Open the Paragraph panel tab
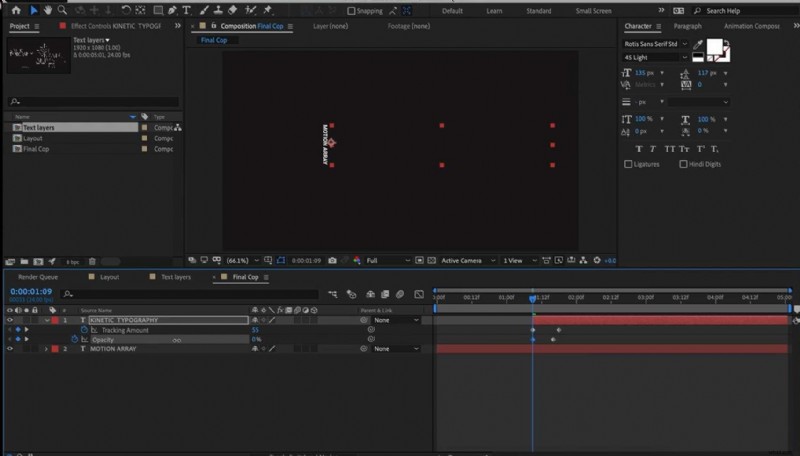The width and height of the screenshot is (800, 456). coord(687,26)
